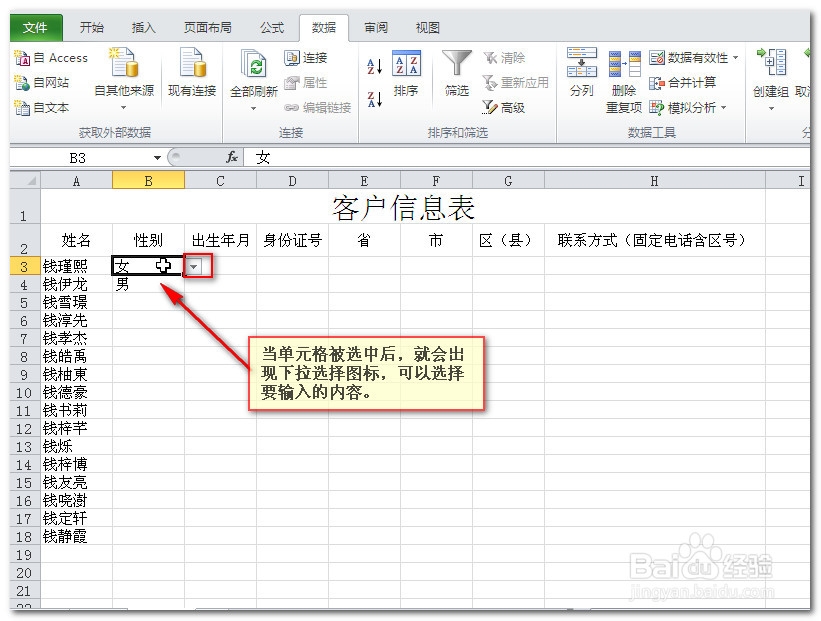Click the 创建组 group icon
This screenshot has height=621, width=821.
771,62
